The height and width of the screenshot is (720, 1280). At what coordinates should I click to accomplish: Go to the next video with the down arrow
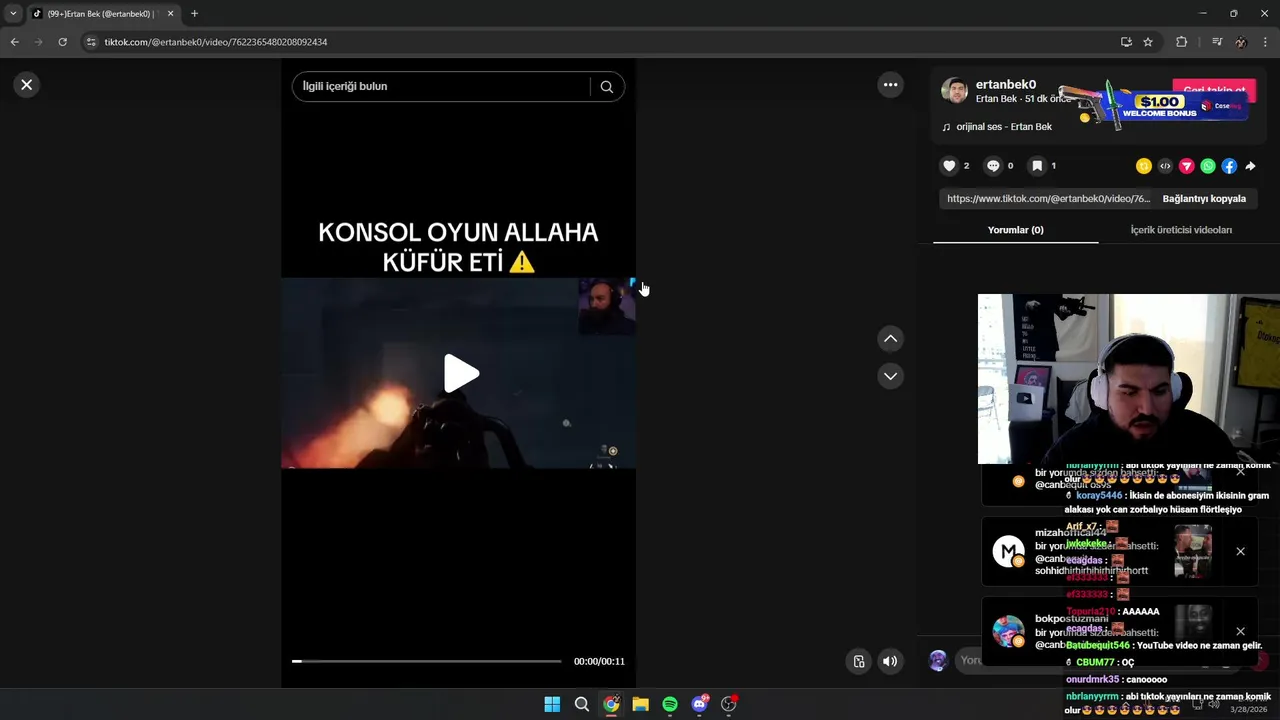pyautogui.click(x=890, y=376)
